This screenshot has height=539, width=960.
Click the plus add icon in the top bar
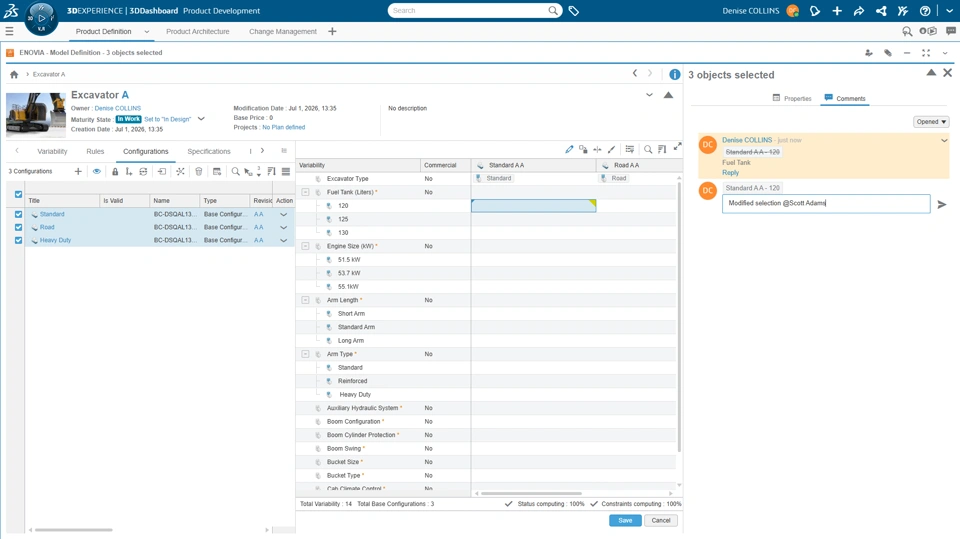tap(837, 10)
